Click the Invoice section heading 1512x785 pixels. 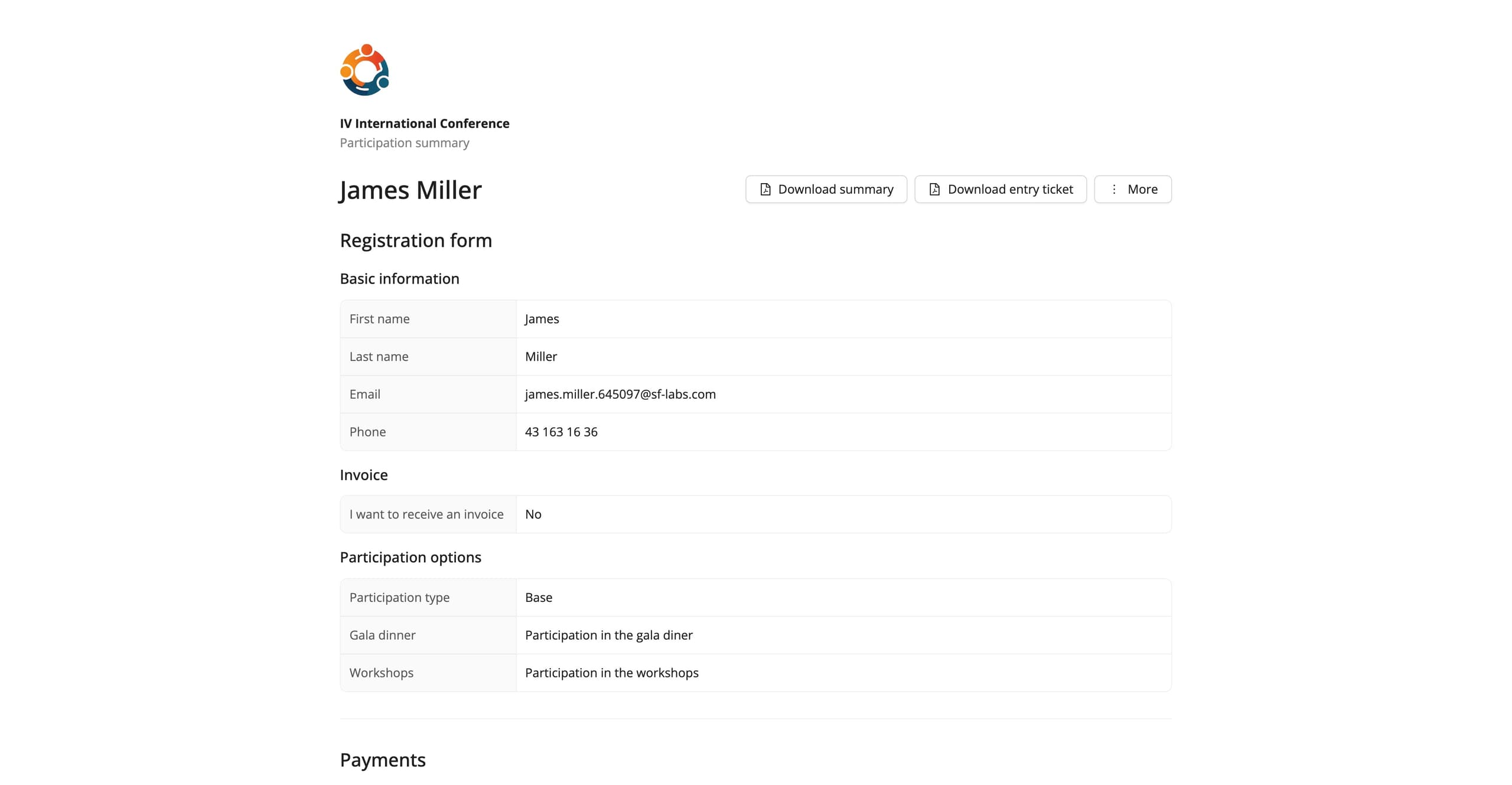(x=364, y=475)
